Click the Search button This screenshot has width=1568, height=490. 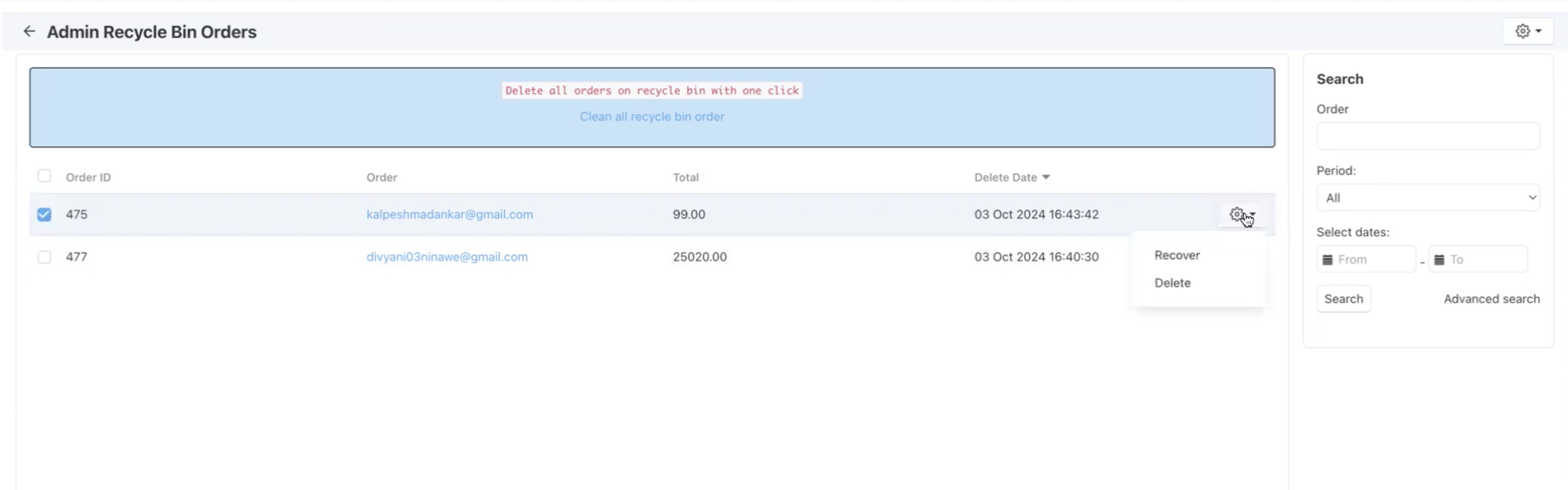pos(1343,299)
